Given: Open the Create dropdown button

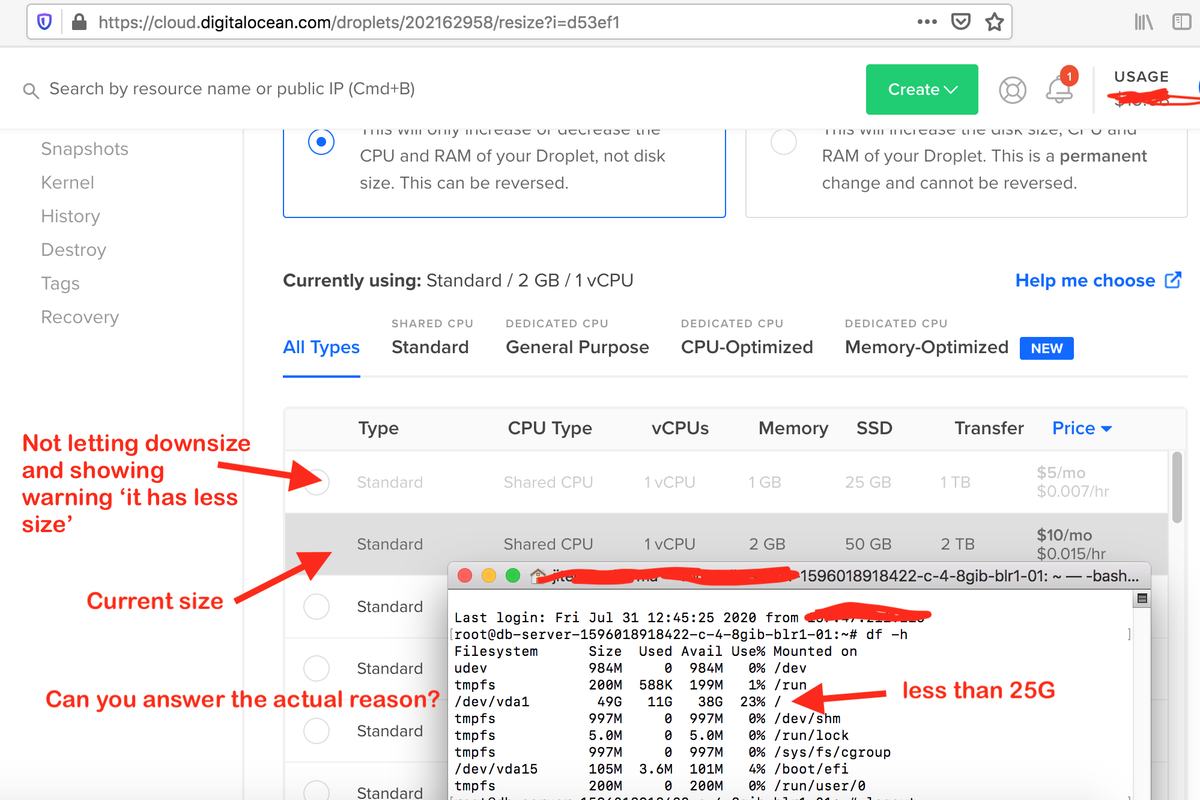Looking at the screenshot, I should 923,89.
